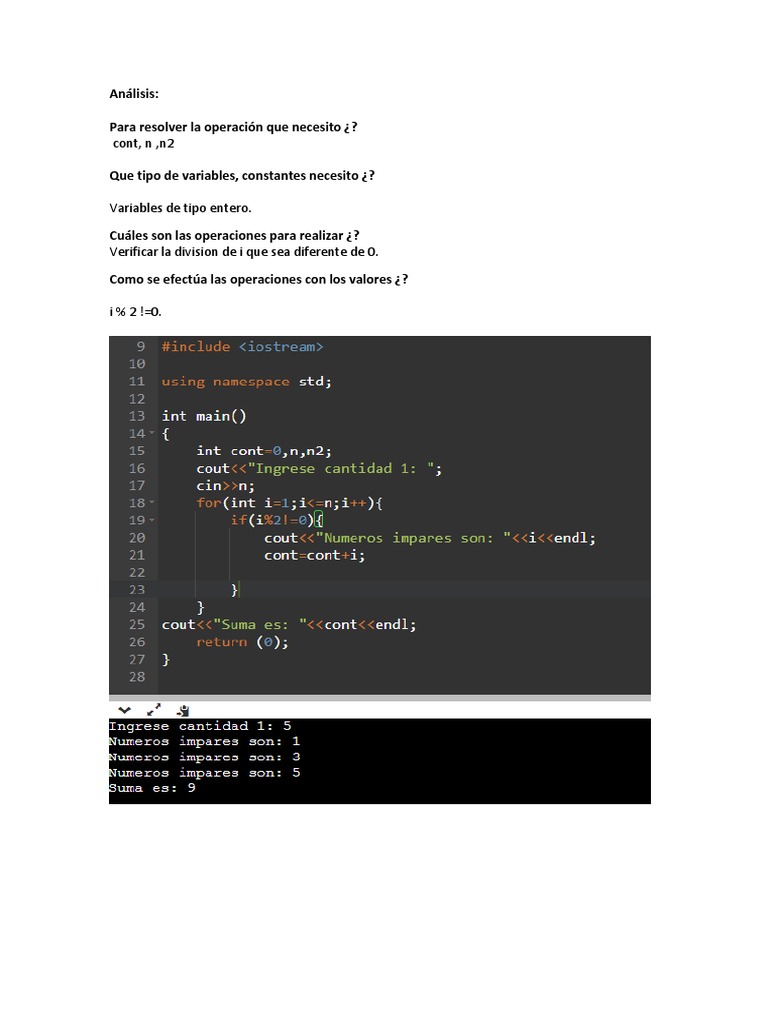Click console line 'Numeros impares son: 5'
The image size is (768, 1024).
pyautogui.click(x=204, y=773)
